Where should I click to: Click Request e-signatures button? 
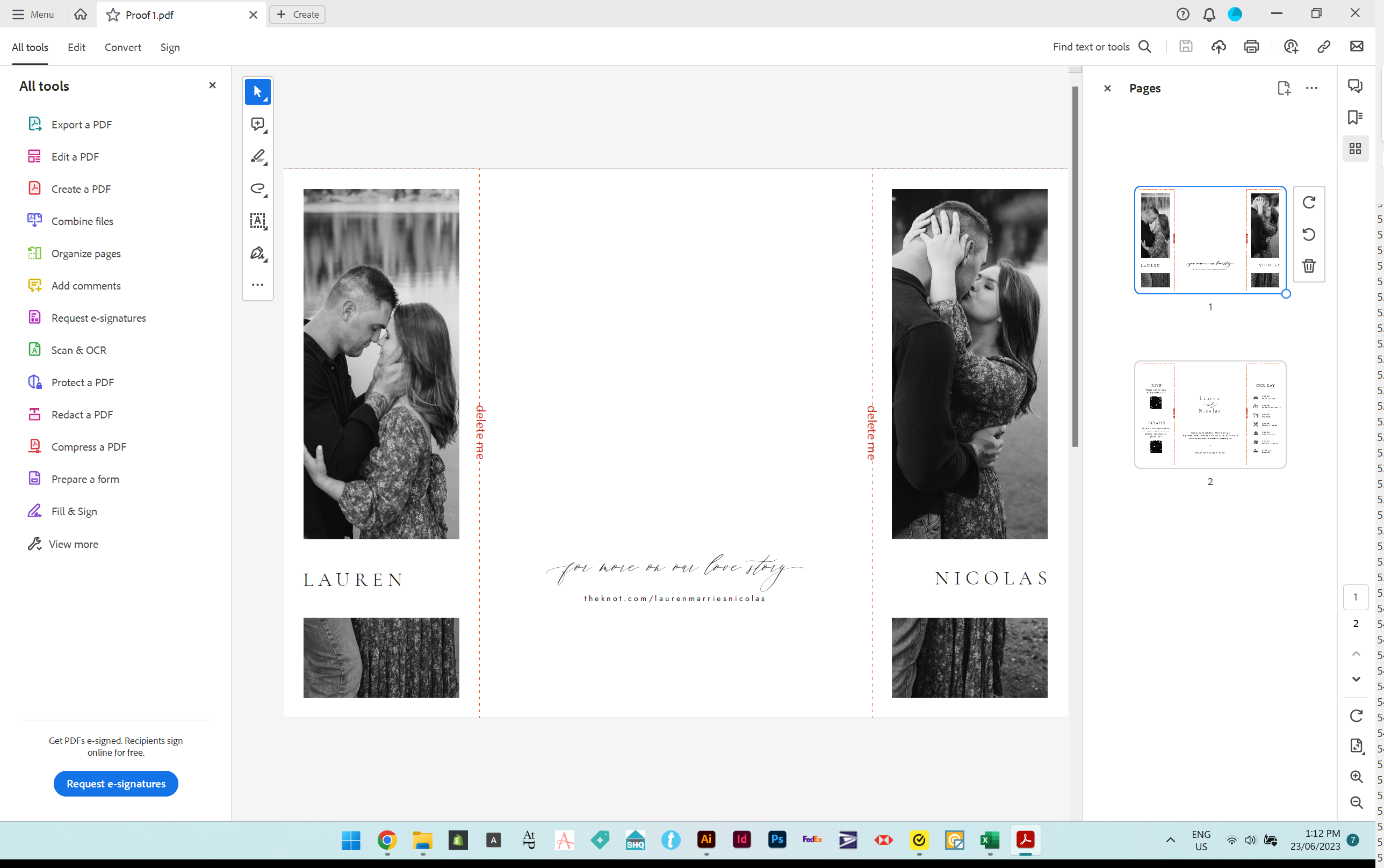(115, 783)
